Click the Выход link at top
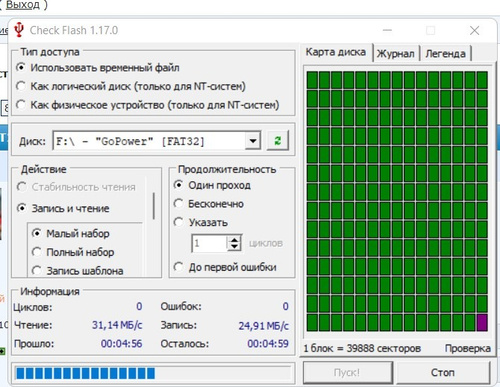500x387 pixels. [23, 5]
